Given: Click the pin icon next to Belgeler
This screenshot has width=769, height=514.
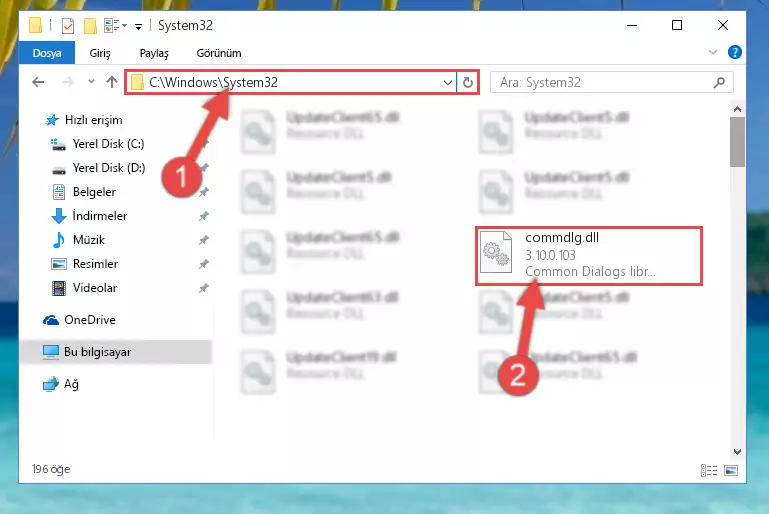Looking at the screenshot, I should coord(204,192).
